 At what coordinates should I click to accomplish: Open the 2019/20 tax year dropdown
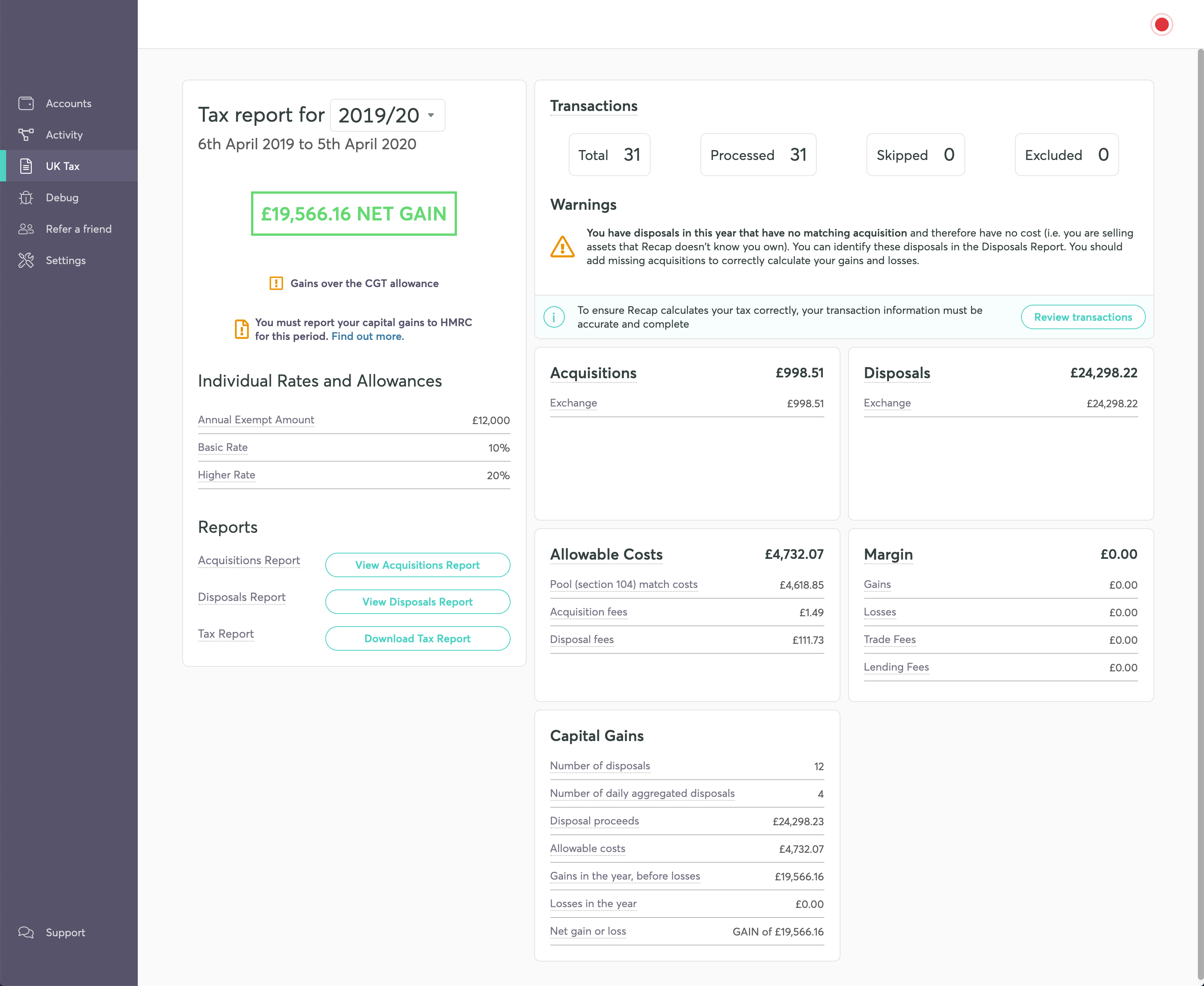379,115
